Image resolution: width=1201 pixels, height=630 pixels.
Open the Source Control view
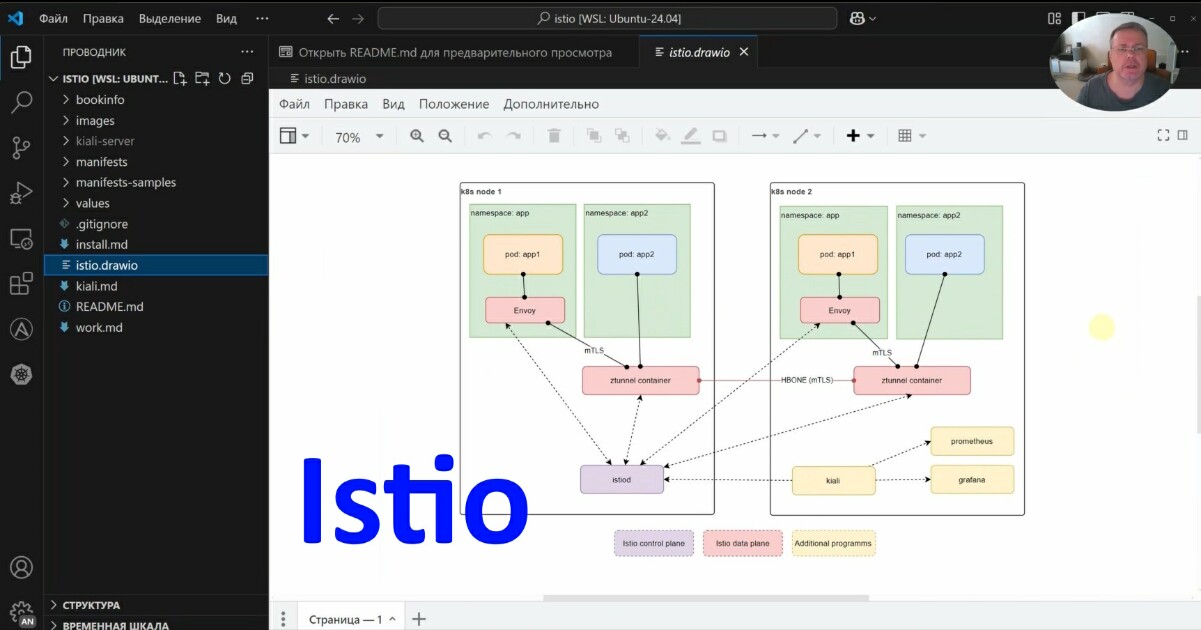point(21,148)
